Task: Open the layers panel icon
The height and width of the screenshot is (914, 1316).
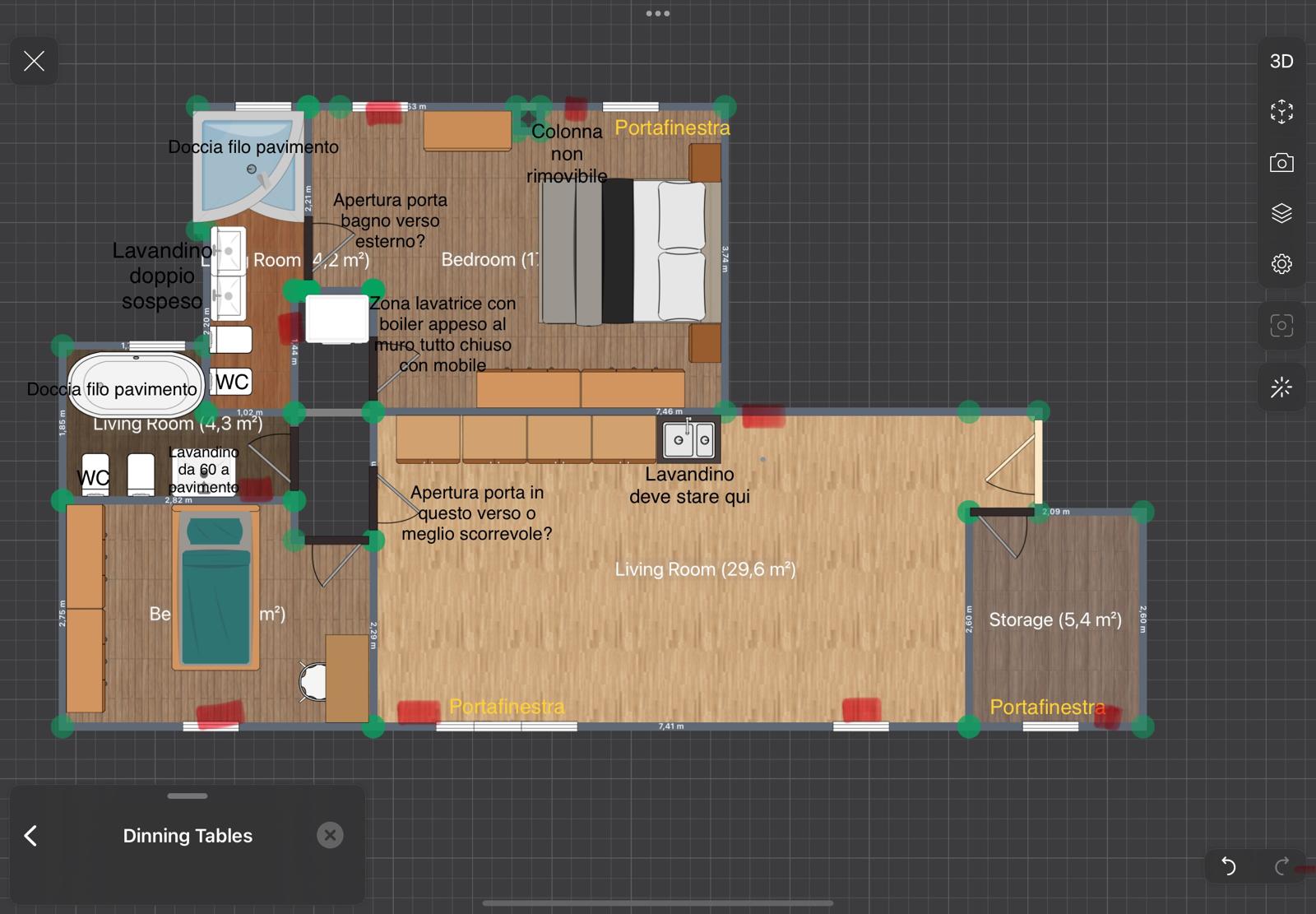Action: point(1281,214)
